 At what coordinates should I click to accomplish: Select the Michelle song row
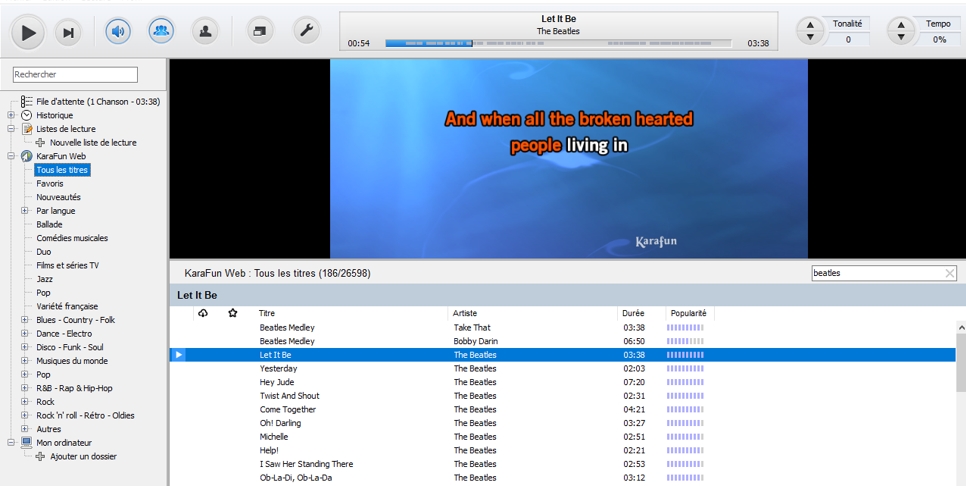tap(562, 437)
